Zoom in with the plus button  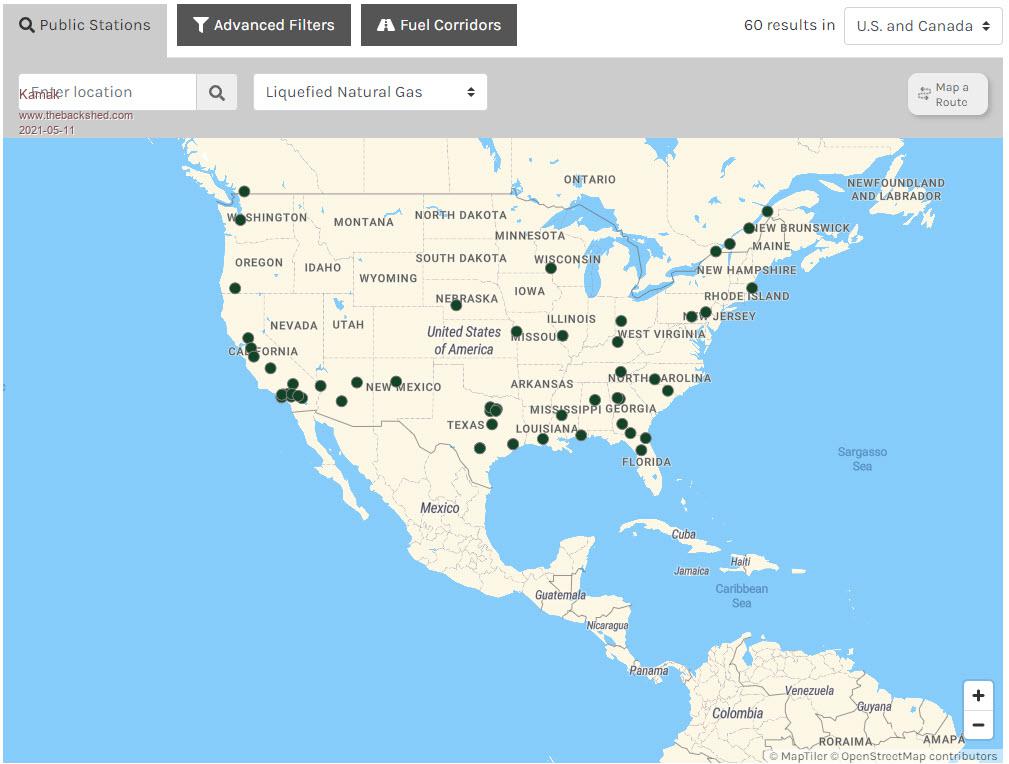click(978, 696)
